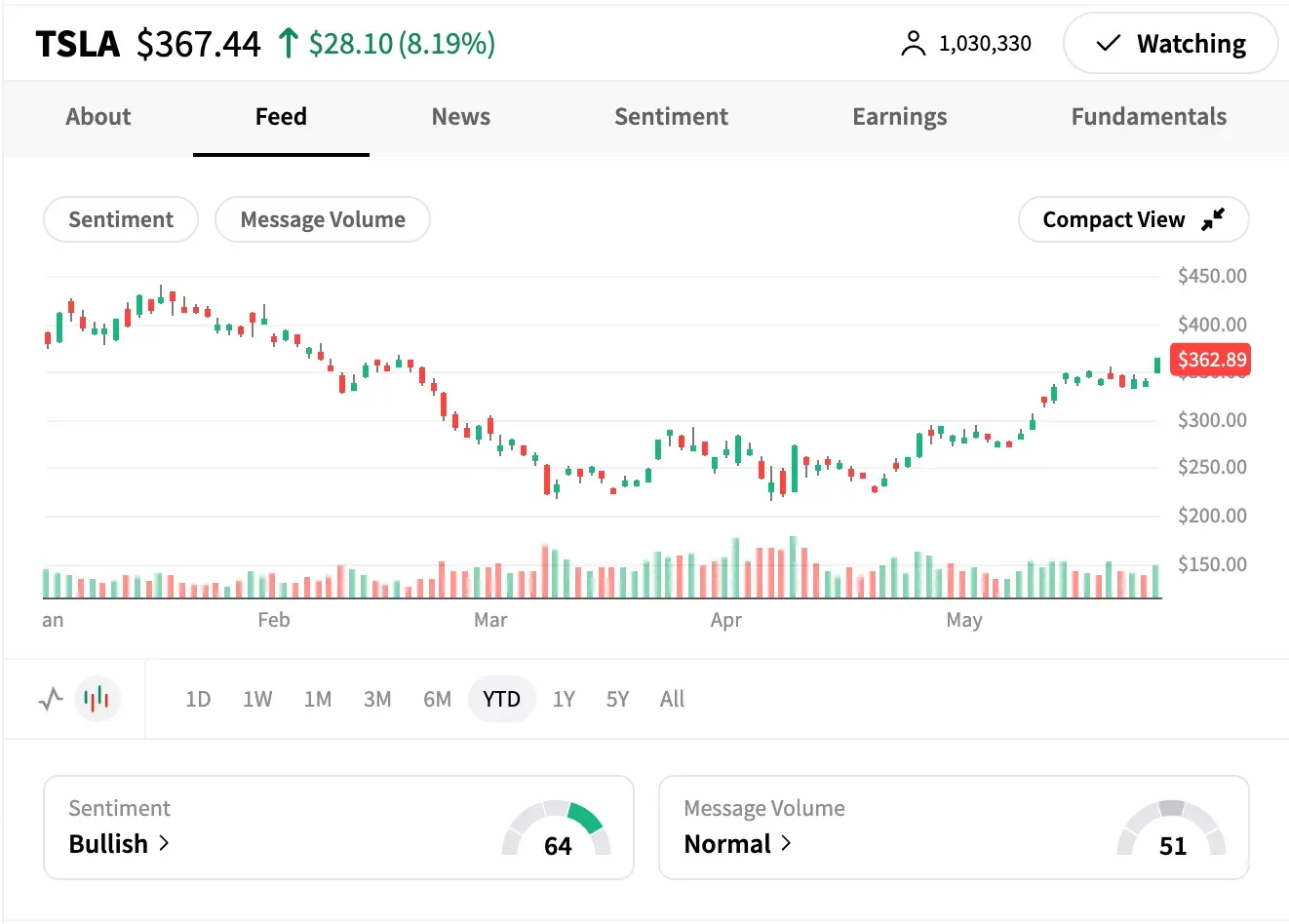Select candlestick chart view icon
Viewport: 1289px width, 924px height.
[97, 699]
